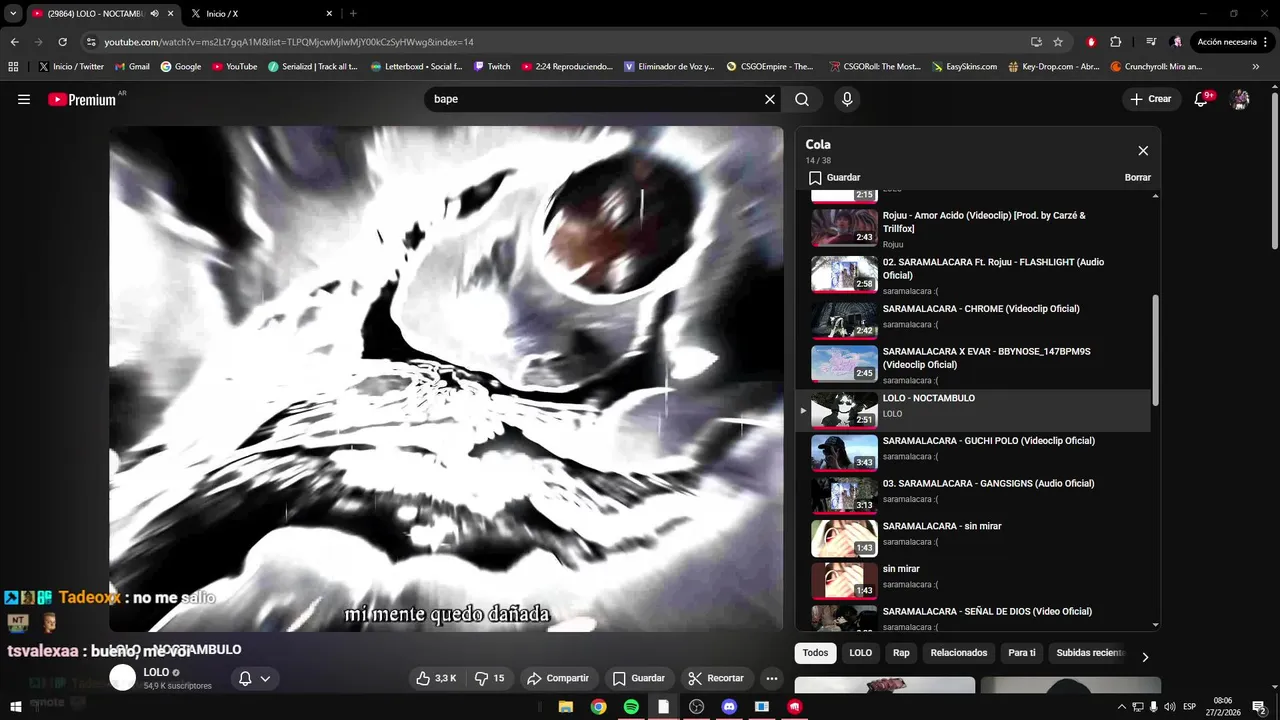The image size is (1280, 720).
Task: Show more bookmarks with double chevron
Action: 1256,67
